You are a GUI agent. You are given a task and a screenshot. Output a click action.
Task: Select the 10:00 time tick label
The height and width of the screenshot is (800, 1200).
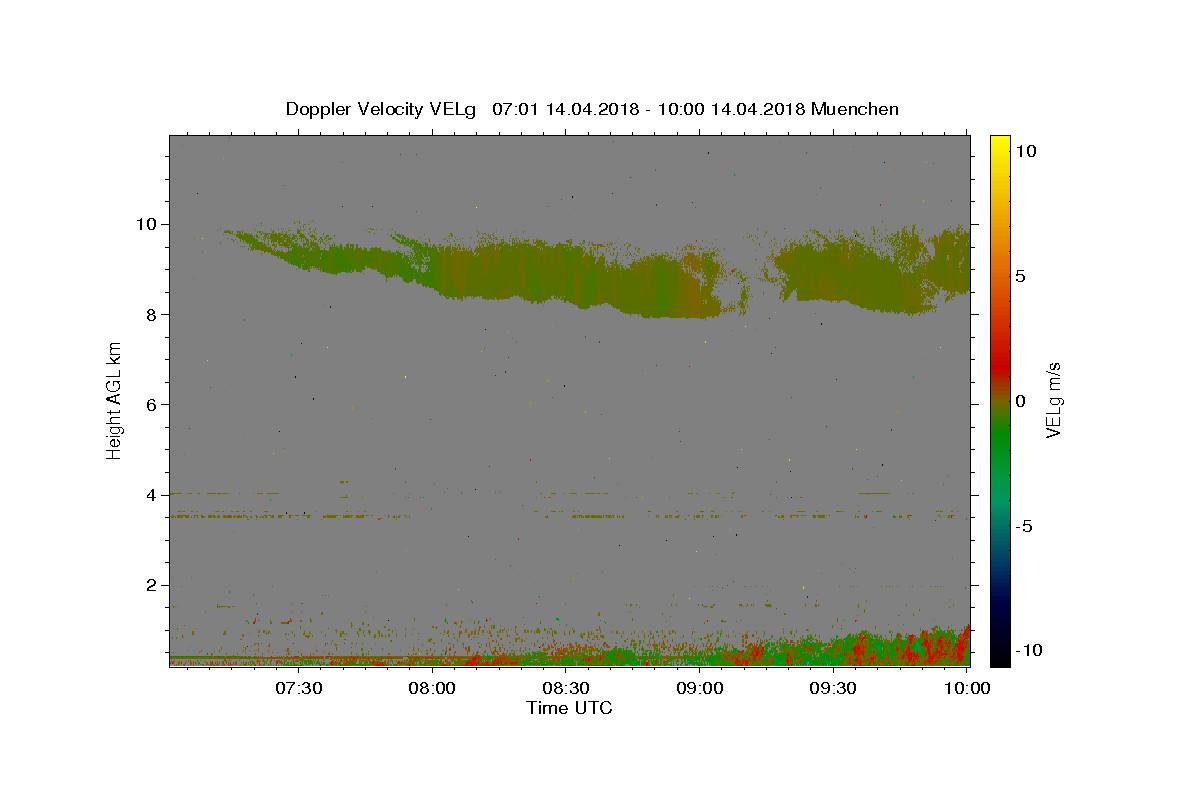pyautogui.click(x=966, y=688)
